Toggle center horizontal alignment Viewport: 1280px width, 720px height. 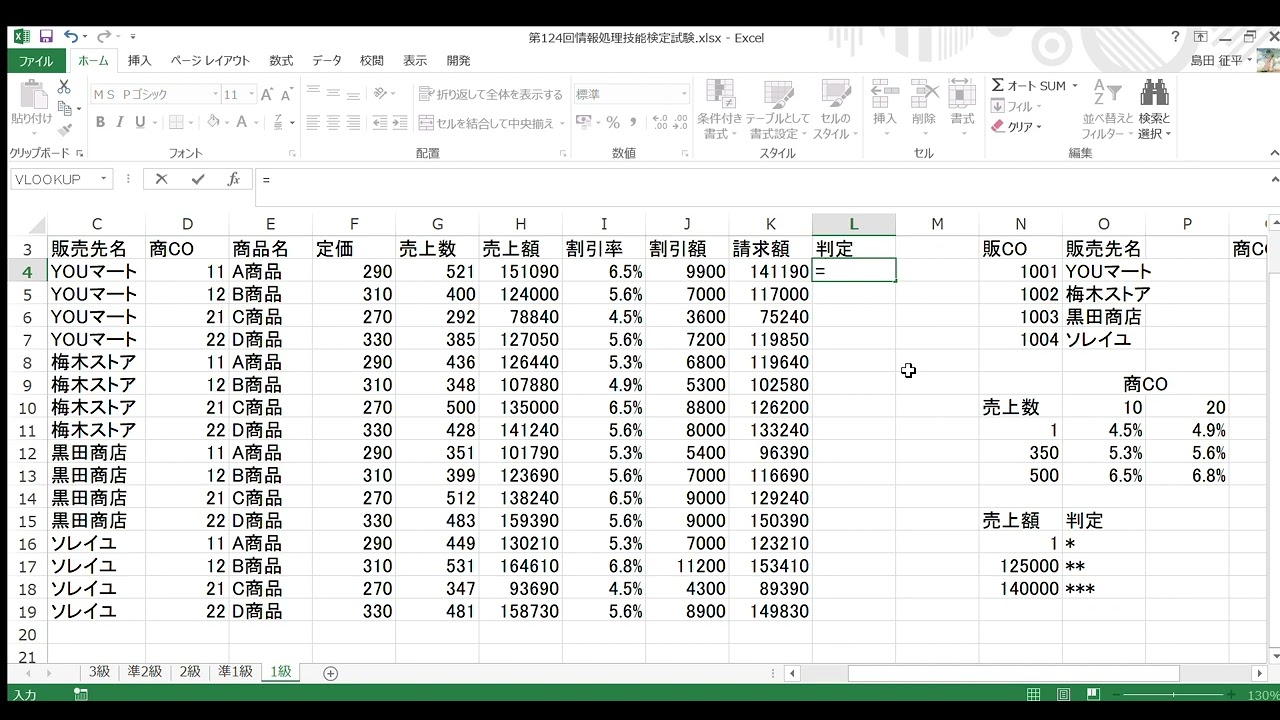[333, 123]
